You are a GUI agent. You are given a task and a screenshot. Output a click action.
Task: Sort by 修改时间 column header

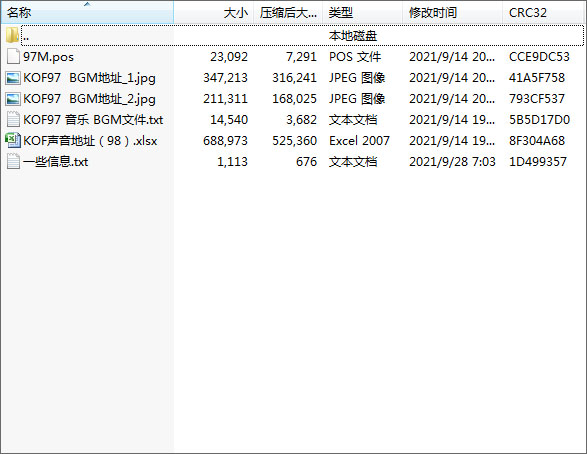(452, 13)
